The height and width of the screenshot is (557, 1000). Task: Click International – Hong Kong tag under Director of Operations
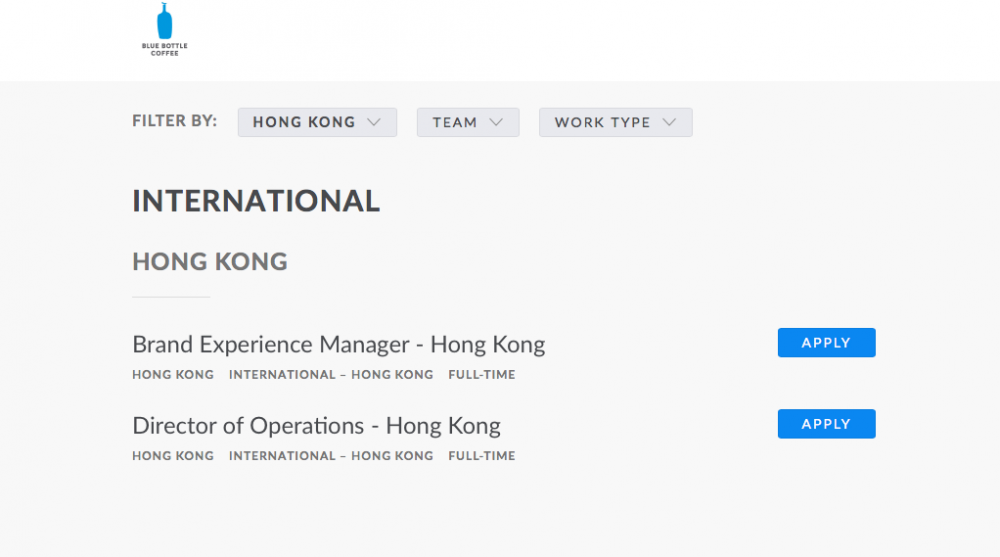(331, 456)
